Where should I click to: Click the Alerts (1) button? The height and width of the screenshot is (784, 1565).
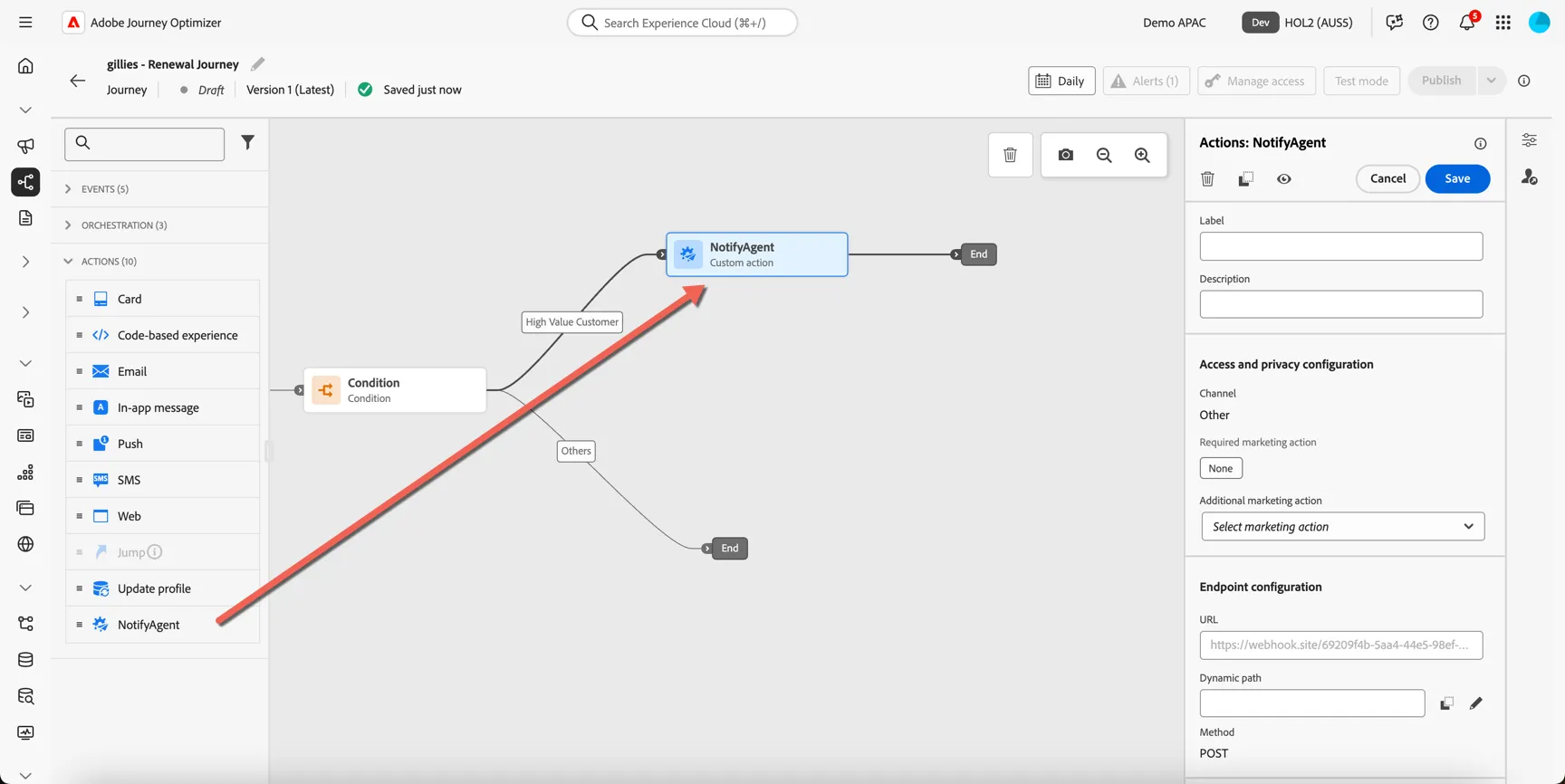point(1146,81)
